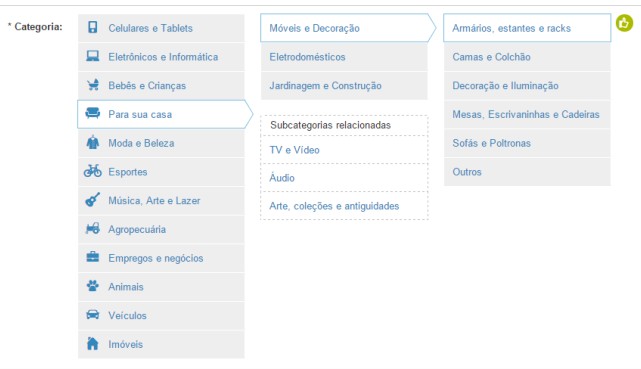The image size is (641, 369).
Task: Click the laptop icon for Eletrônicos e Informática
Action: 93,56
